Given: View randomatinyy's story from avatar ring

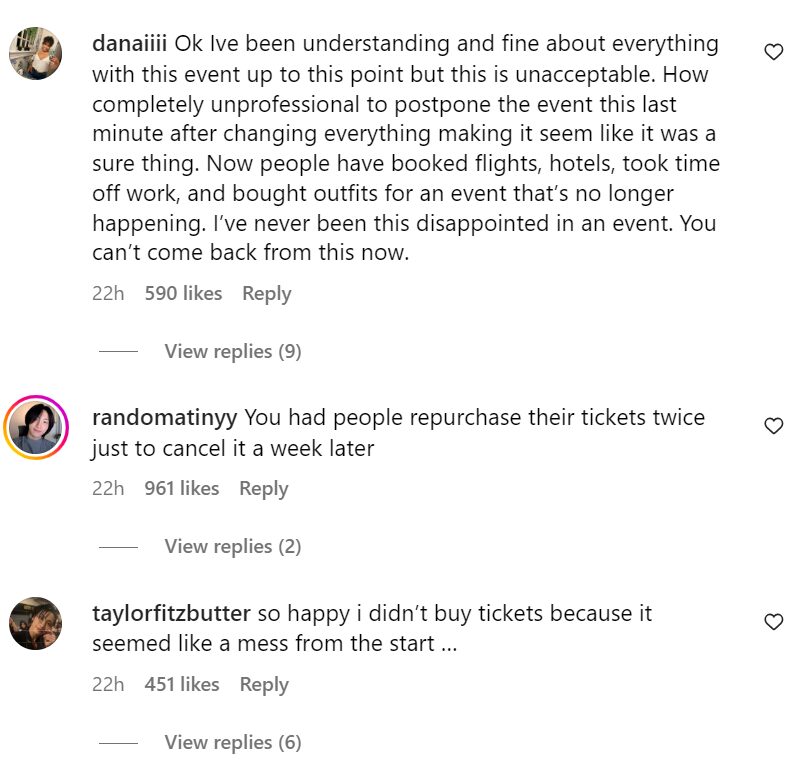Looking at the screenshot, I should 36,427.
